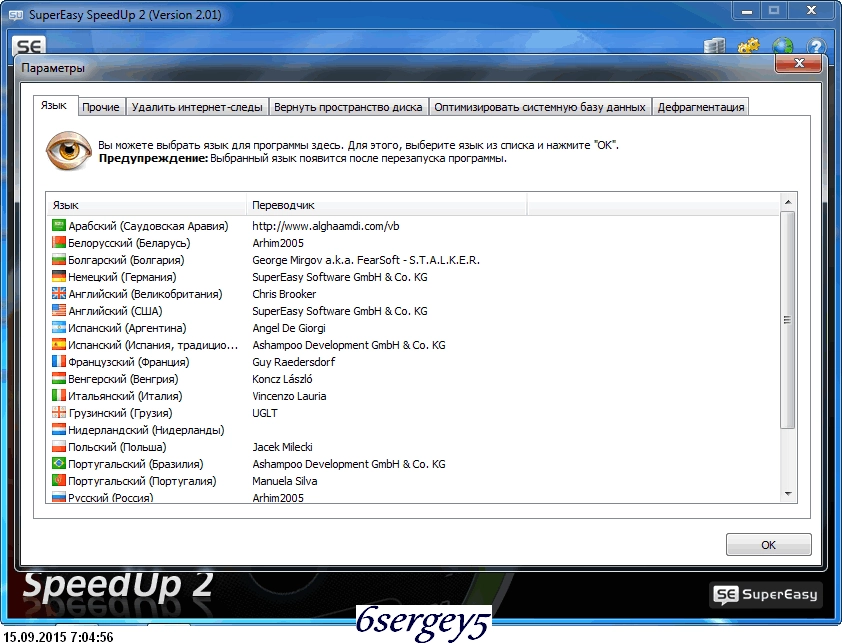
Task: Click the German flag icon
Action: [59, 277]
